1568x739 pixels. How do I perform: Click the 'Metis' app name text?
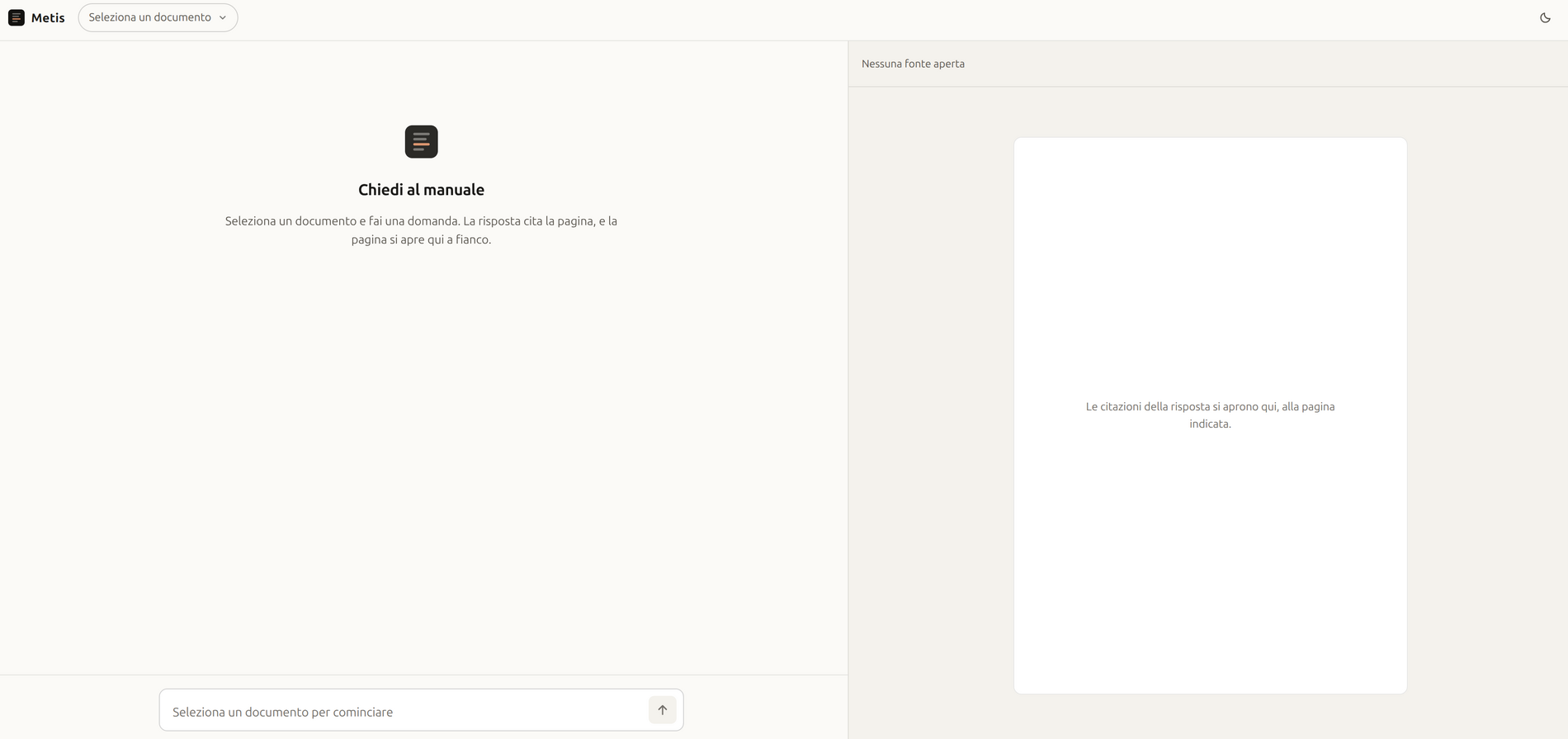pyautogui.click(x=48, y=17)
